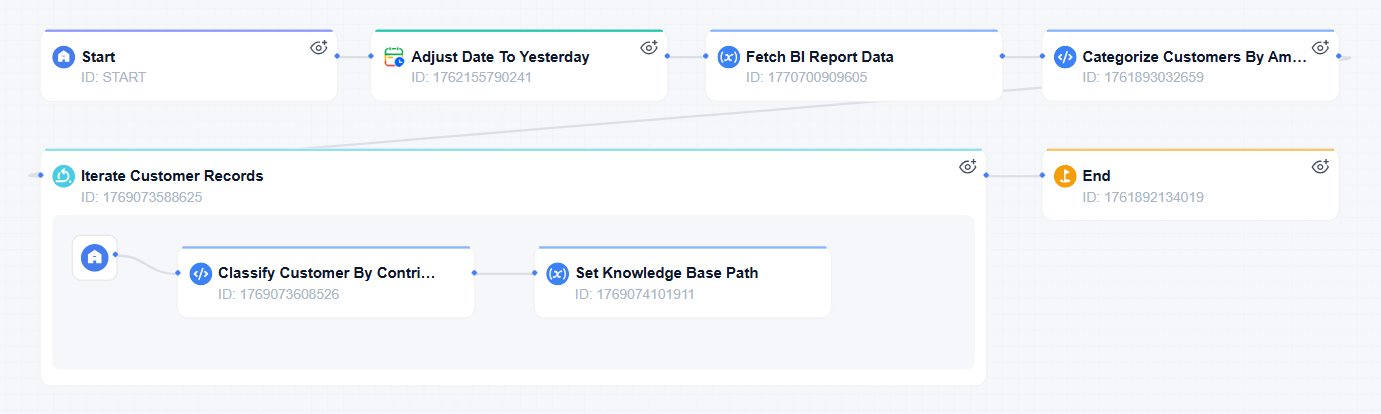The image size is (1381, 414).
Task: Click the Fetch BI Report Data variable icon
Action: tap(728, 57)
